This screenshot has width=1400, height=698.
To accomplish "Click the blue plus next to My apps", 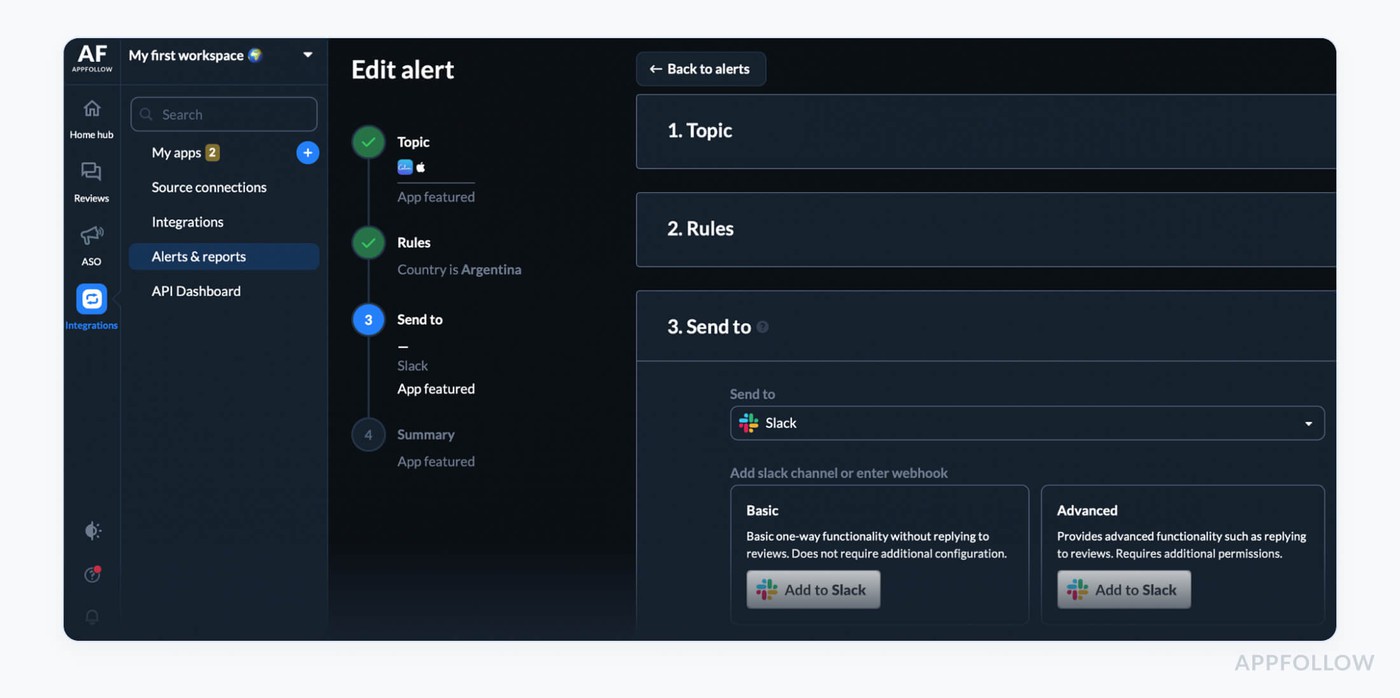I will [307, 152].
